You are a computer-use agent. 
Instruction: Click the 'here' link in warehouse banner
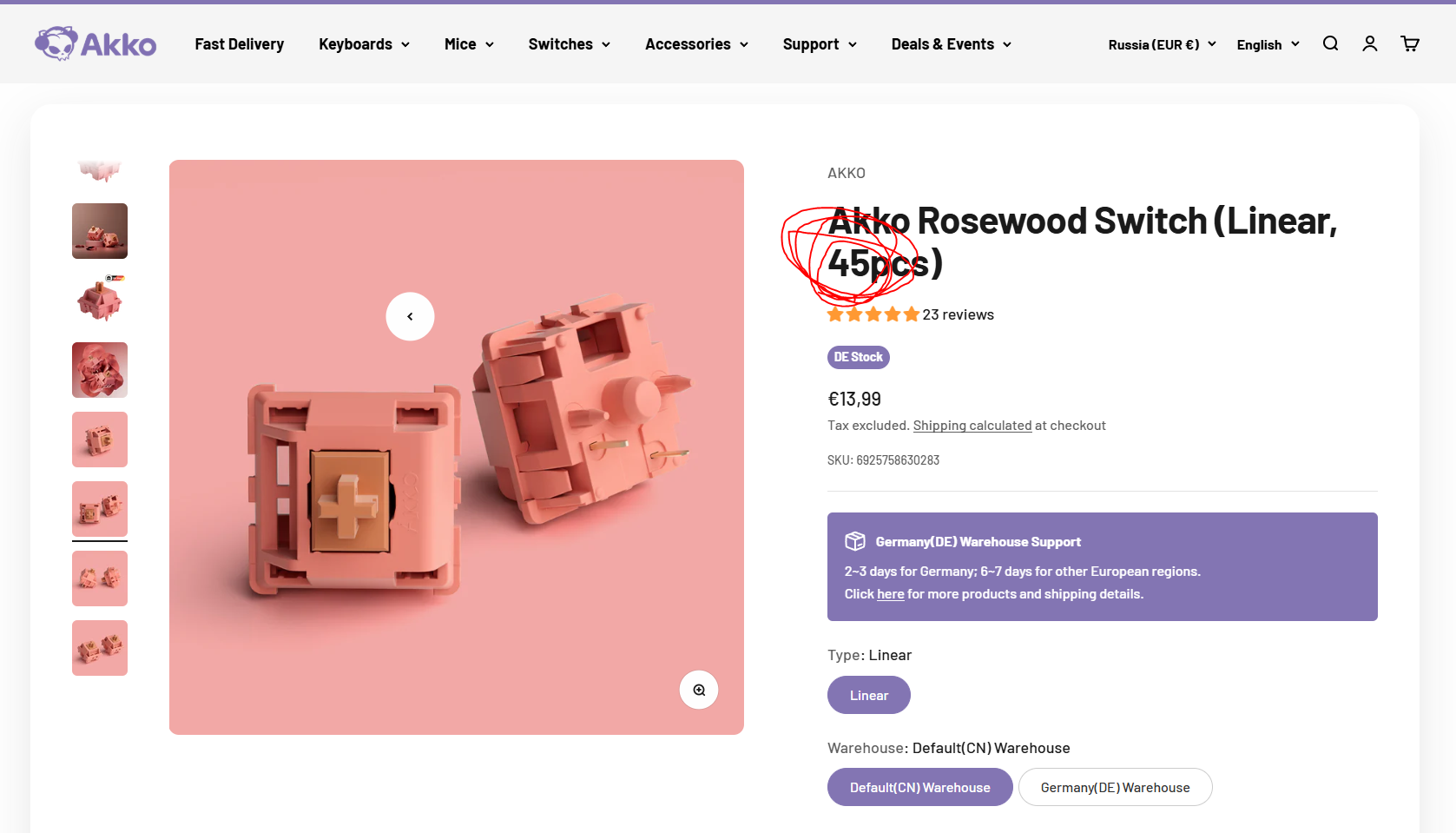click(x=890, y=594)
